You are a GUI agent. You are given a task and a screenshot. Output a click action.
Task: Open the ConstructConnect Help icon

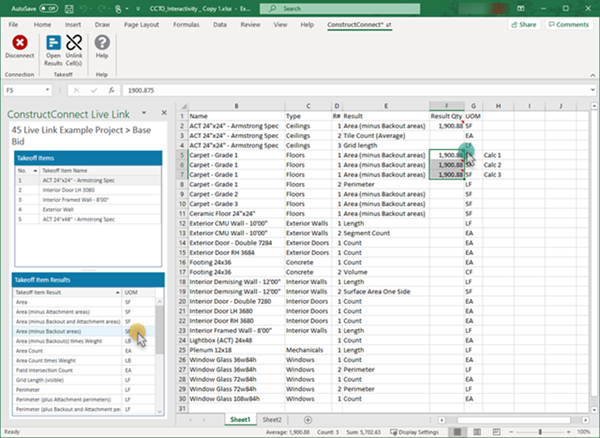(x=102, y=42)
